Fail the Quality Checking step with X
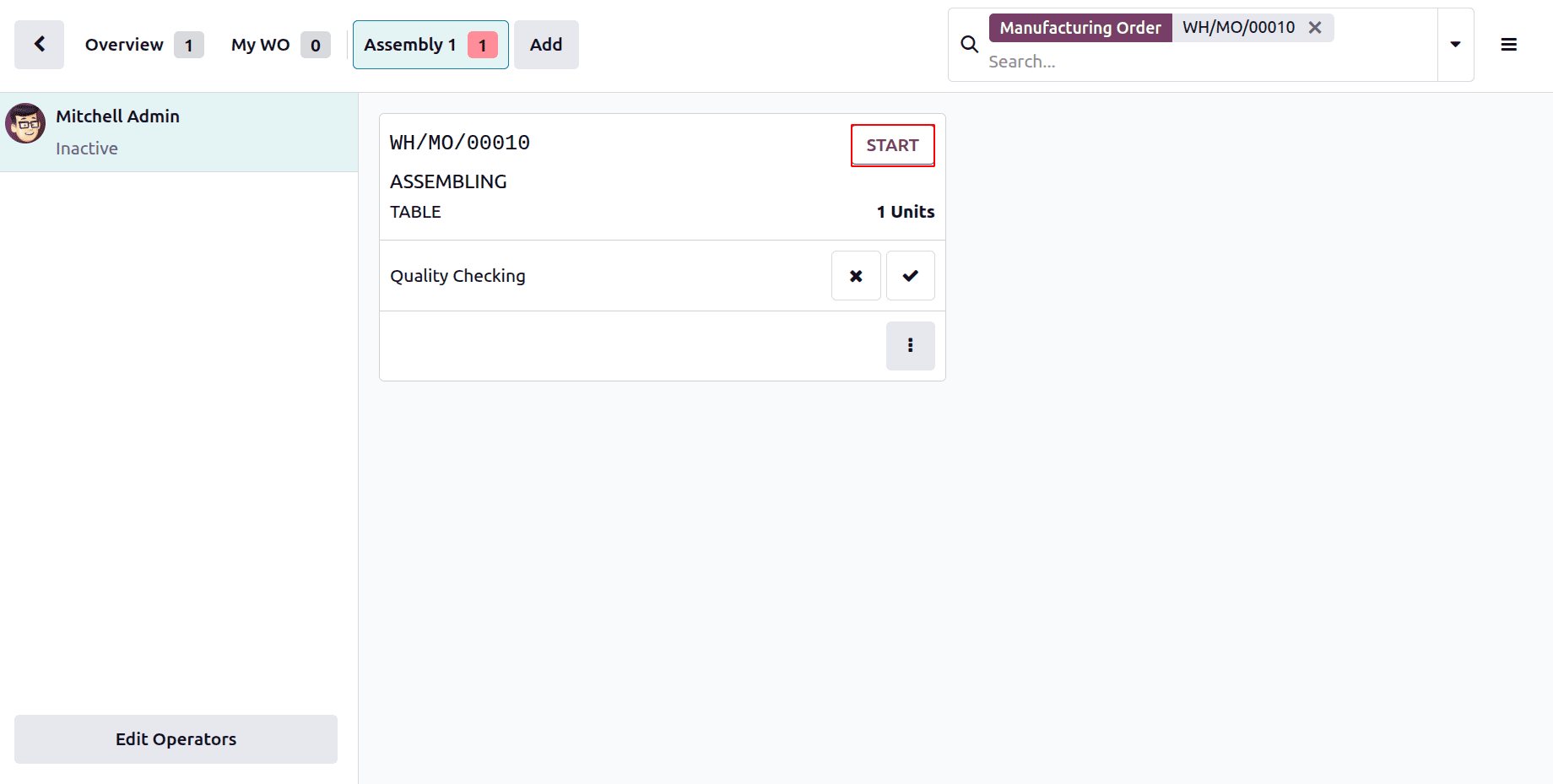This screenshot has width=1553, height=784. click(856, 276)
